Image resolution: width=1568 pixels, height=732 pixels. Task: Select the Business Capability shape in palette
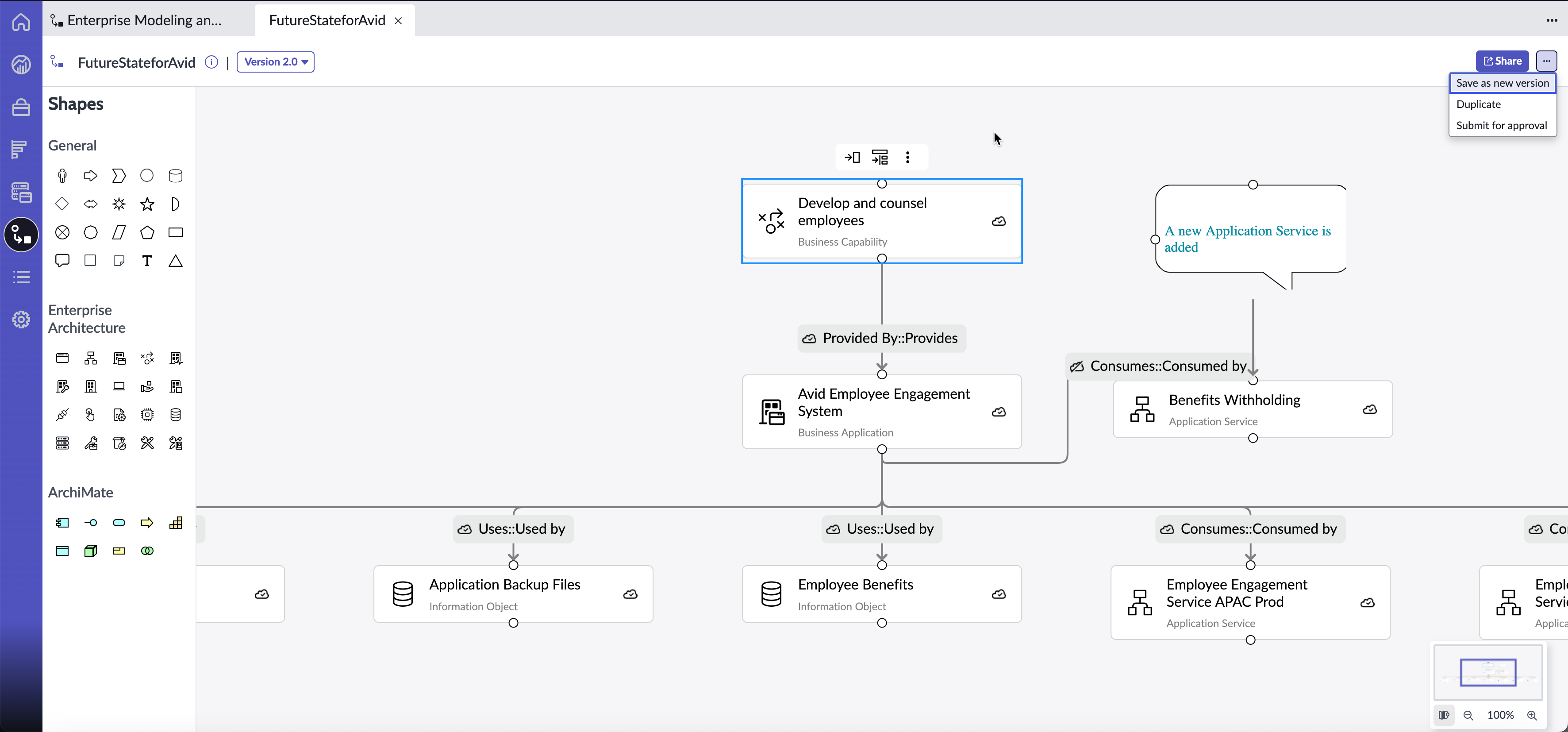pos(147,358)
